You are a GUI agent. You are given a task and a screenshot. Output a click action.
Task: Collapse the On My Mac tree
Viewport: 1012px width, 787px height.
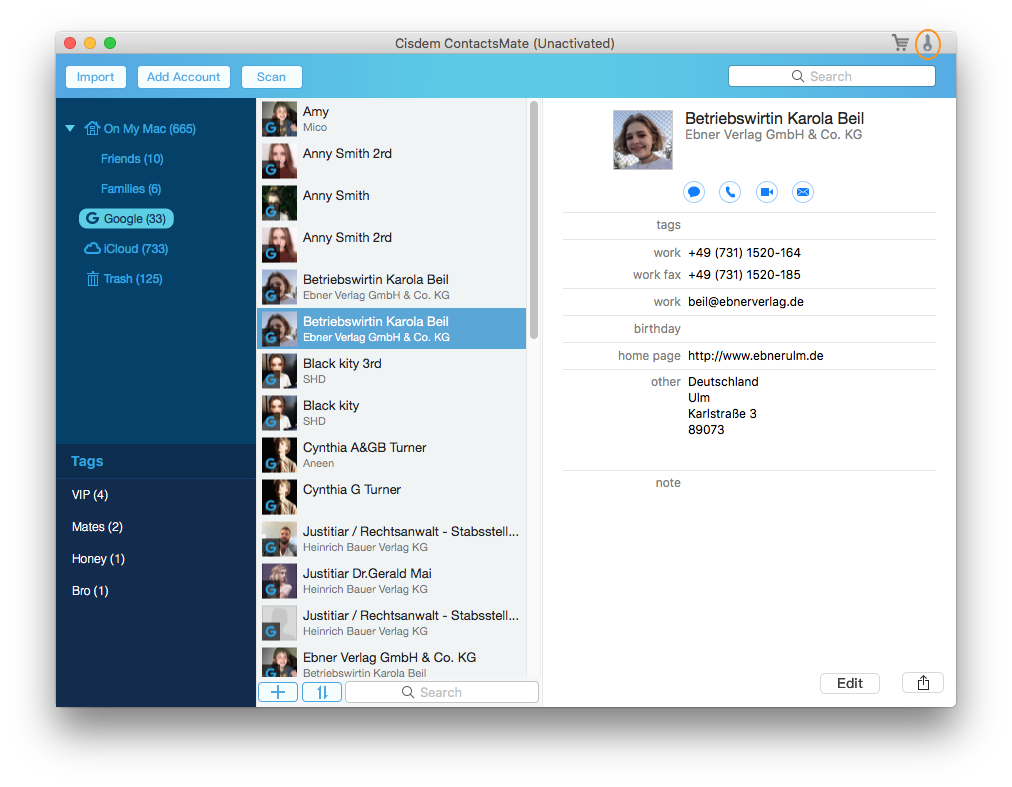[70, 128]
